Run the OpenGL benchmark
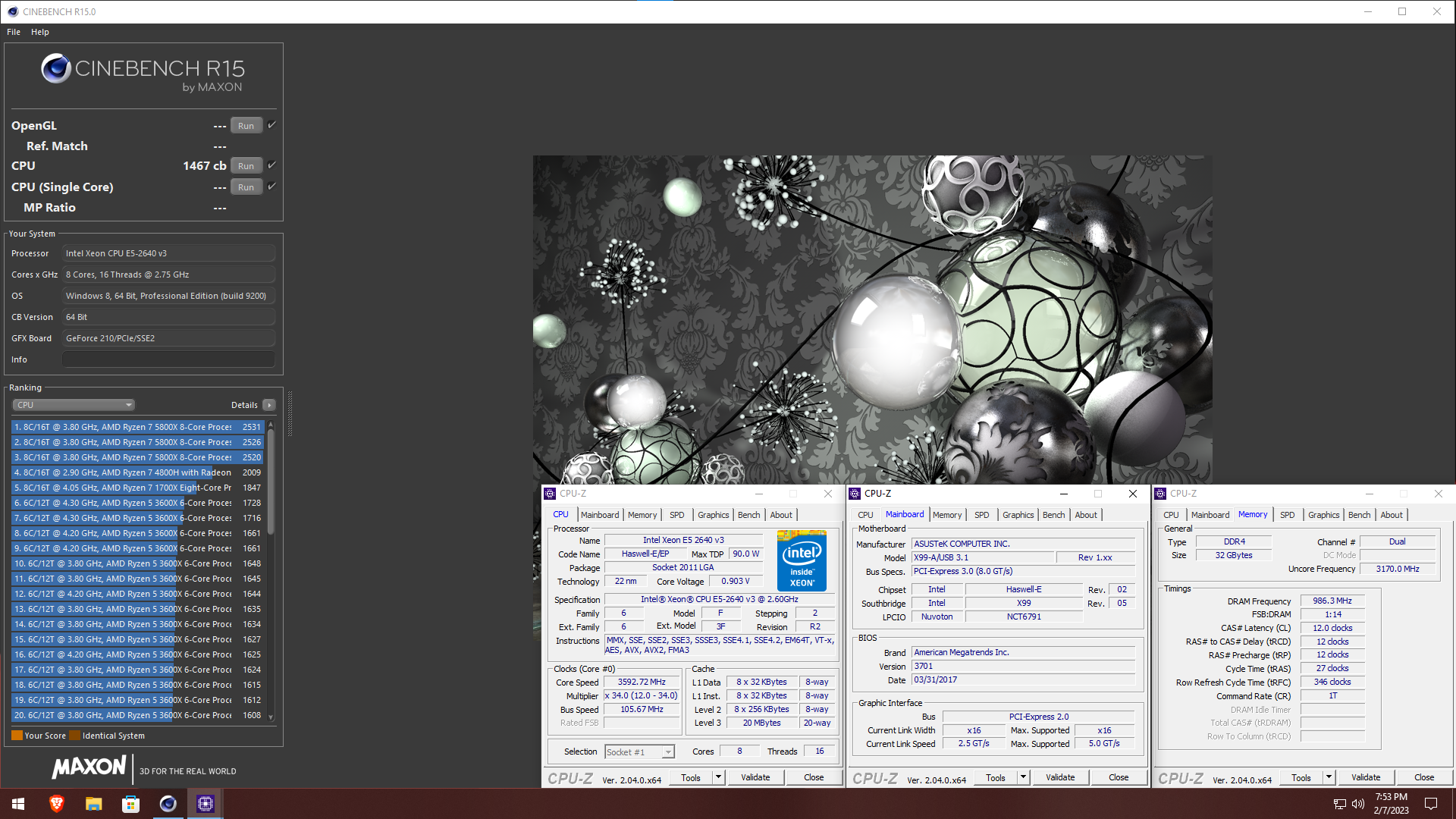Viewport: 1456px width, 819px height. [x=246, y=126]
